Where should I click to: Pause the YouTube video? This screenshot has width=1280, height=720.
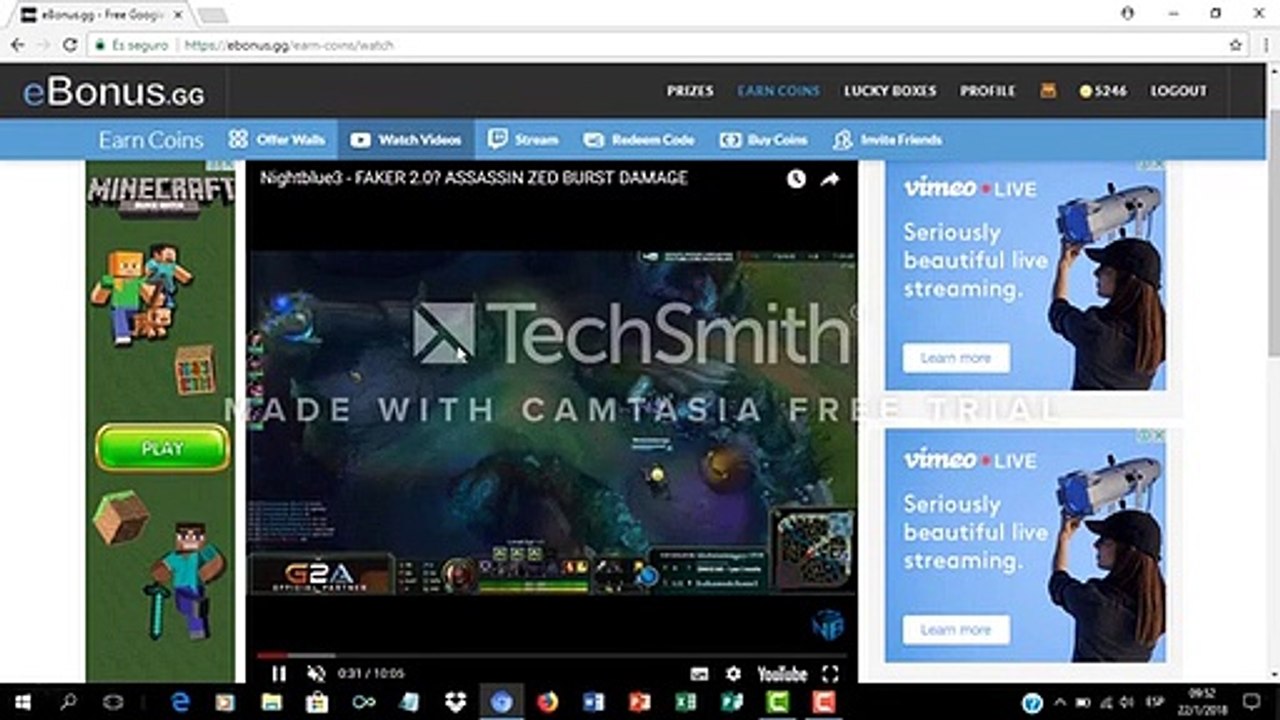click(279, 674)
